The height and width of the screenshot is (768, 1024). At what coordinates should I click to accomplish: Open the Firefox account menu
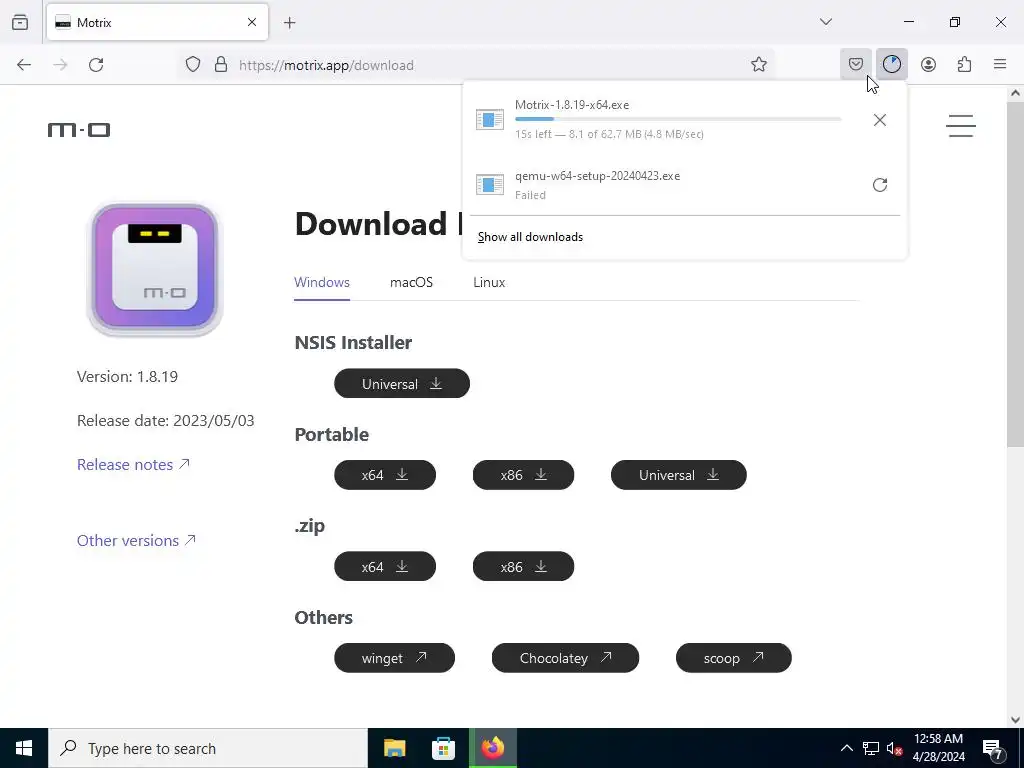pos(928,65)
